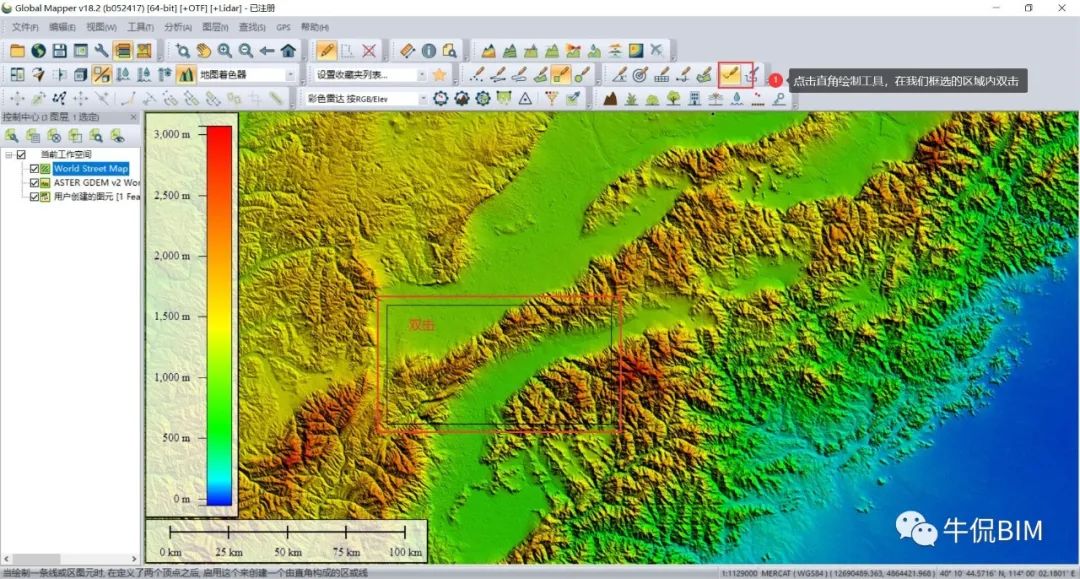Click the red X delete tool icon
This screenshot has height=579, width=1080.
tap(369, 50)
